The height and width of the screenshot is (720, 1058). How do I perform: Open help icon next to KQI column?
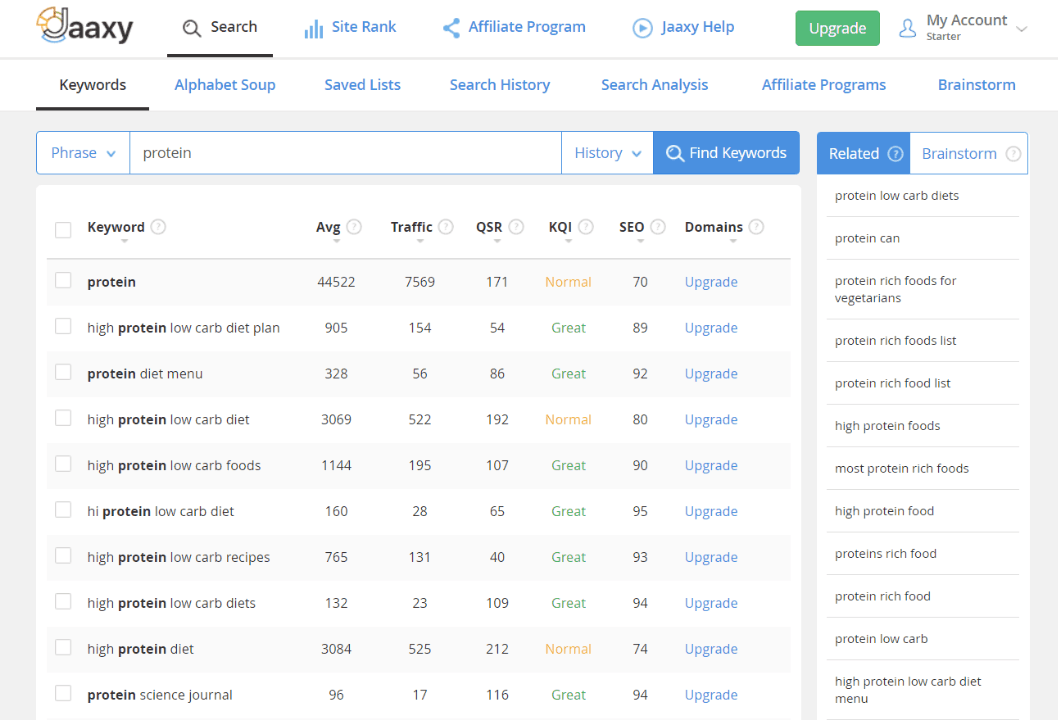point(586,227)
